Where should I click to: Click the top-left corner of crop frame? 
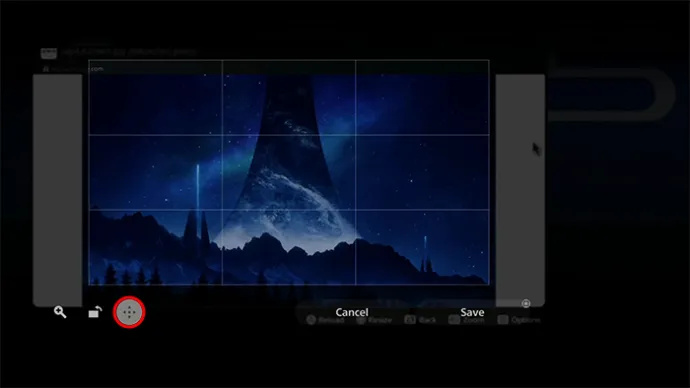click(x=89, y=60)
